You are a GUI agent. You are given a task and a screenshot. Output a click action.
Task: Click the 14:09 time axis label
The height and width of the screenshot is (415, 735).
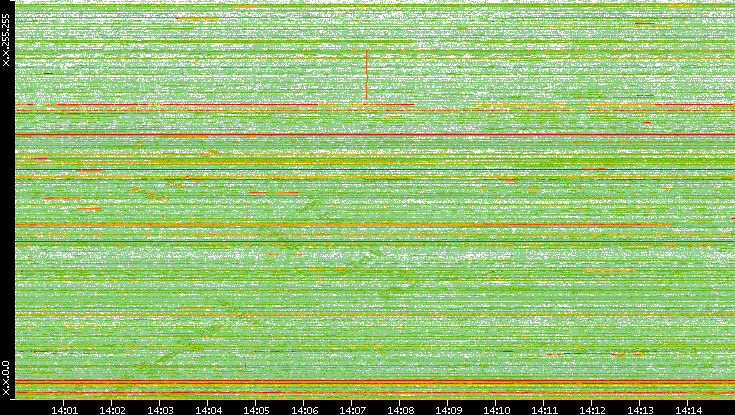(x=448, y=411)
